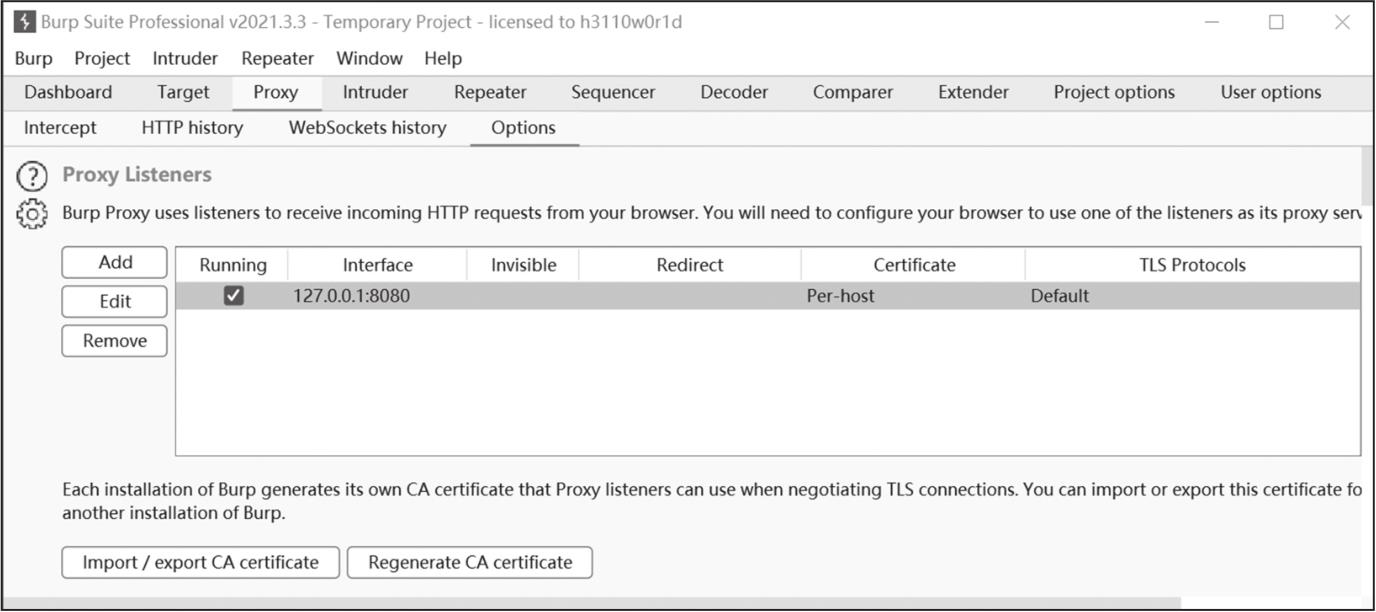Go to the Repeater tool tab
The width and height of the screenshot is (1376, 612).
(x=490, y=92)
